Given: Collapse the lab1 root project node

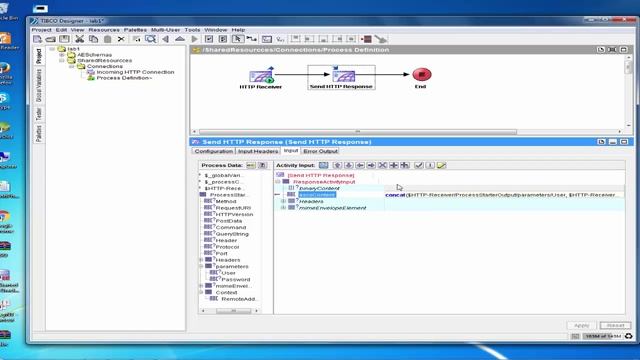Looking at the screenshot, I should point(52,49).
